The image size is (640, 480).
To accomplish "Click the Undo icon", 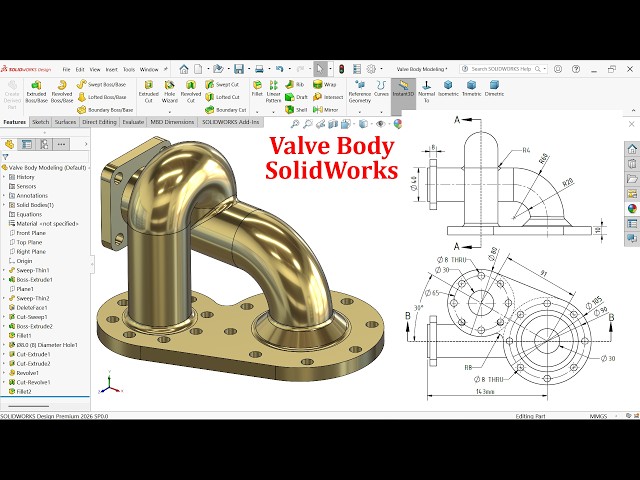I will click(280, 69).
